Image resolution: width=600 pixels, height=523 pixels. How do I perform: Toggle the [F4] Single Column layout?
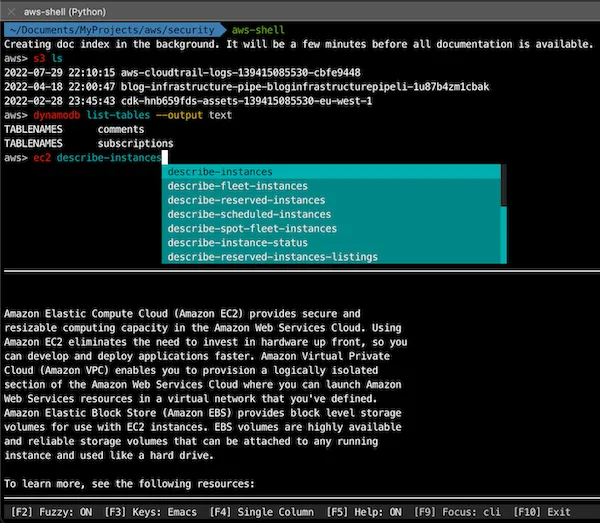click(261, 512)
